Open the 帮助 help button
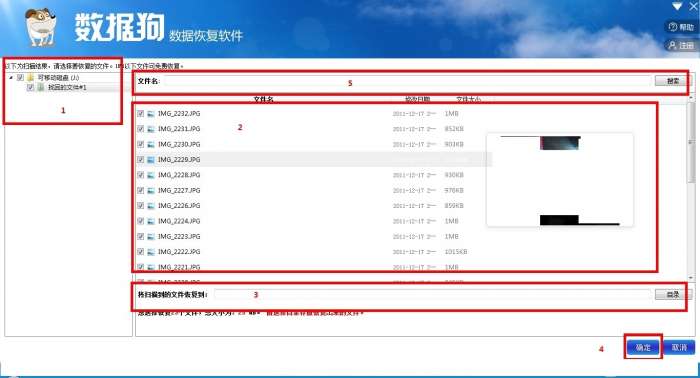 pos(681,27)
